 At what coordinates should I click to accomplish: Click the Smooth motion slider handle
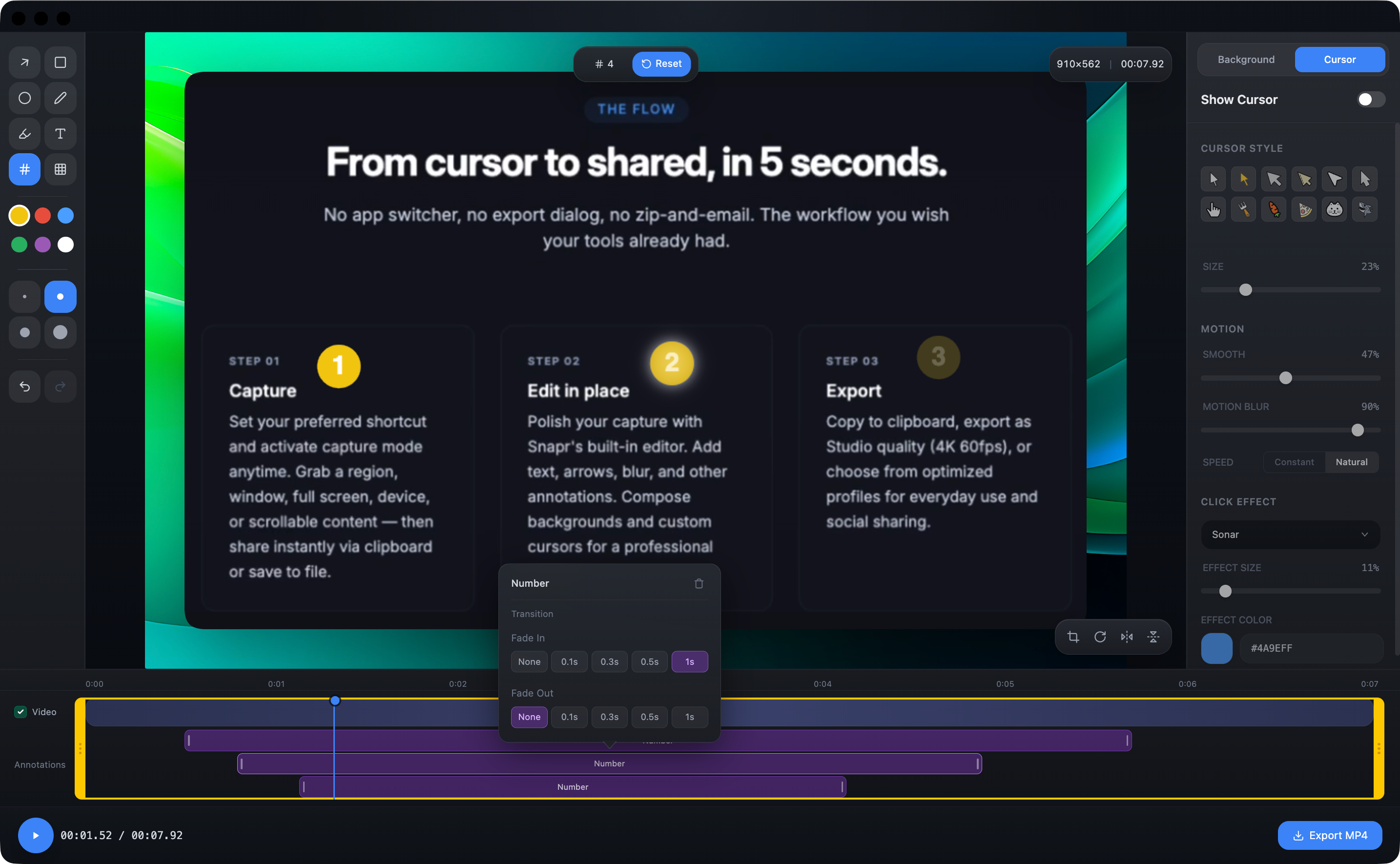click(1286, 378)
